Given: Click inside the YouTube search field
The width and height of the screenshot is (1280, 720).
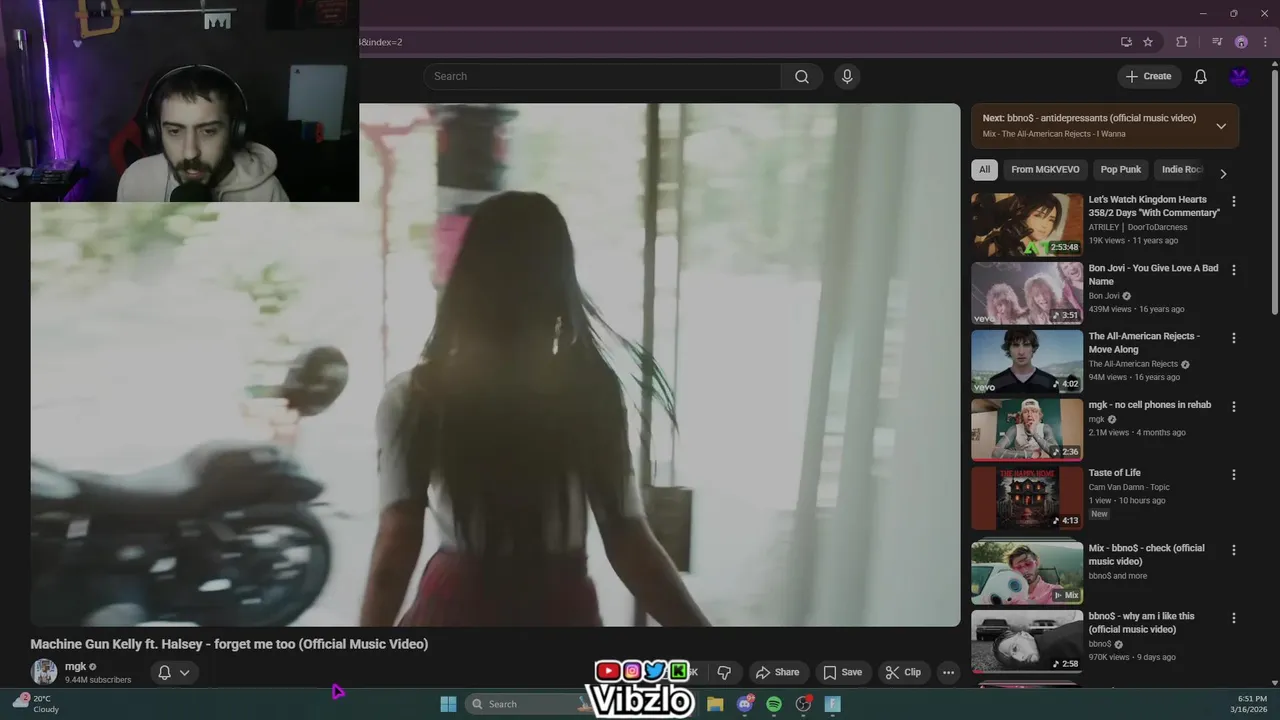Looking at the screenshot, I should pos(603,77).
